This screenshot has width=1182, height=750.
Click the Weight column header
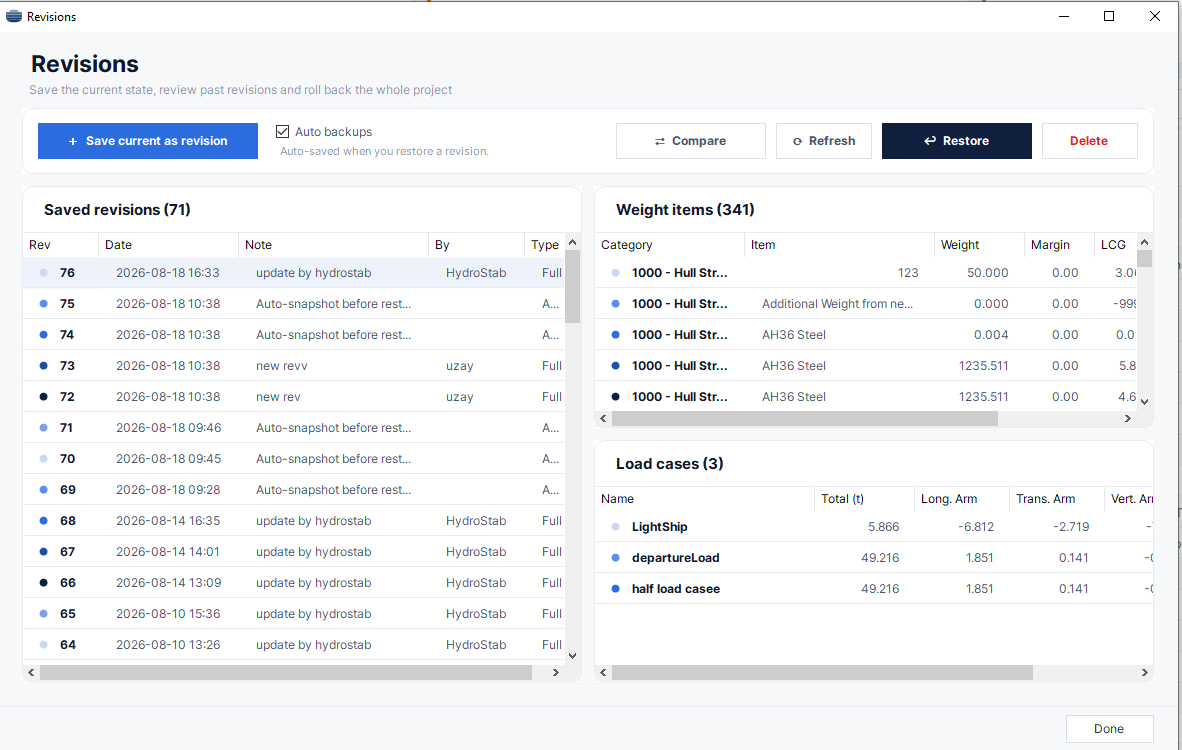[x=979, y=245]
